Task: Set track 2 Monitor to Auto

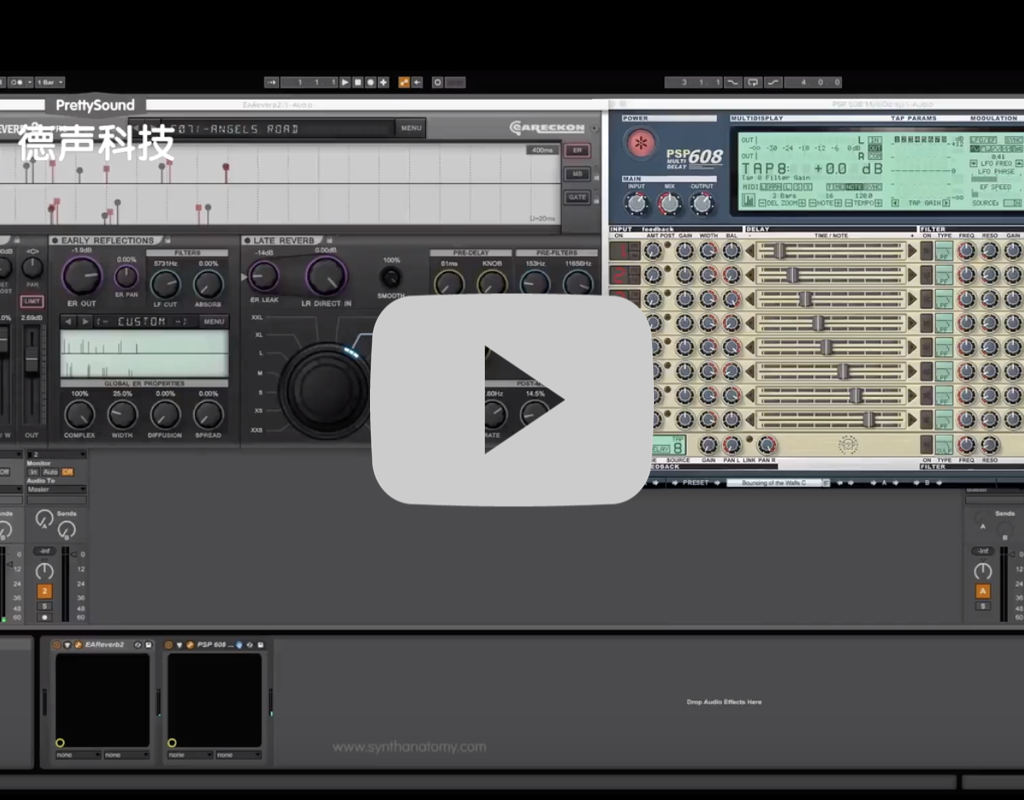Action: tap(50, 472)
